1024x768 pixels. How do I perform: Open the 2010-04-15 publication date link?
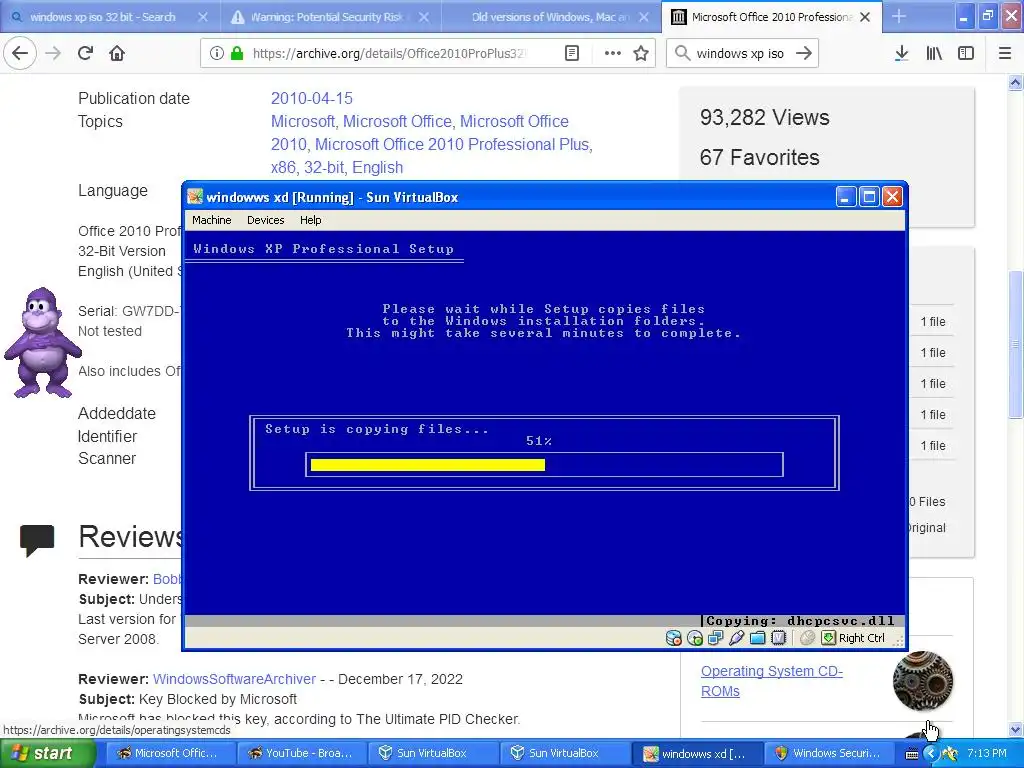click(312, 98)
